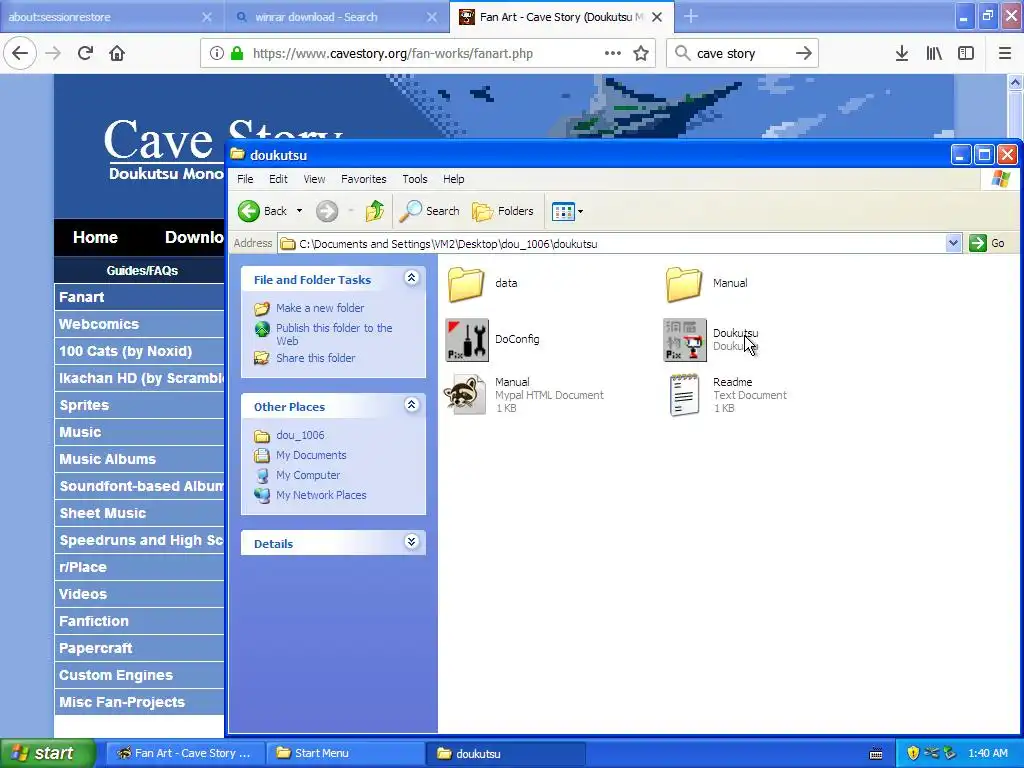The width and height of the screenshot is (1024, 768).
Task: Reload the page in Firefox
Action: [x=85, y=53]
